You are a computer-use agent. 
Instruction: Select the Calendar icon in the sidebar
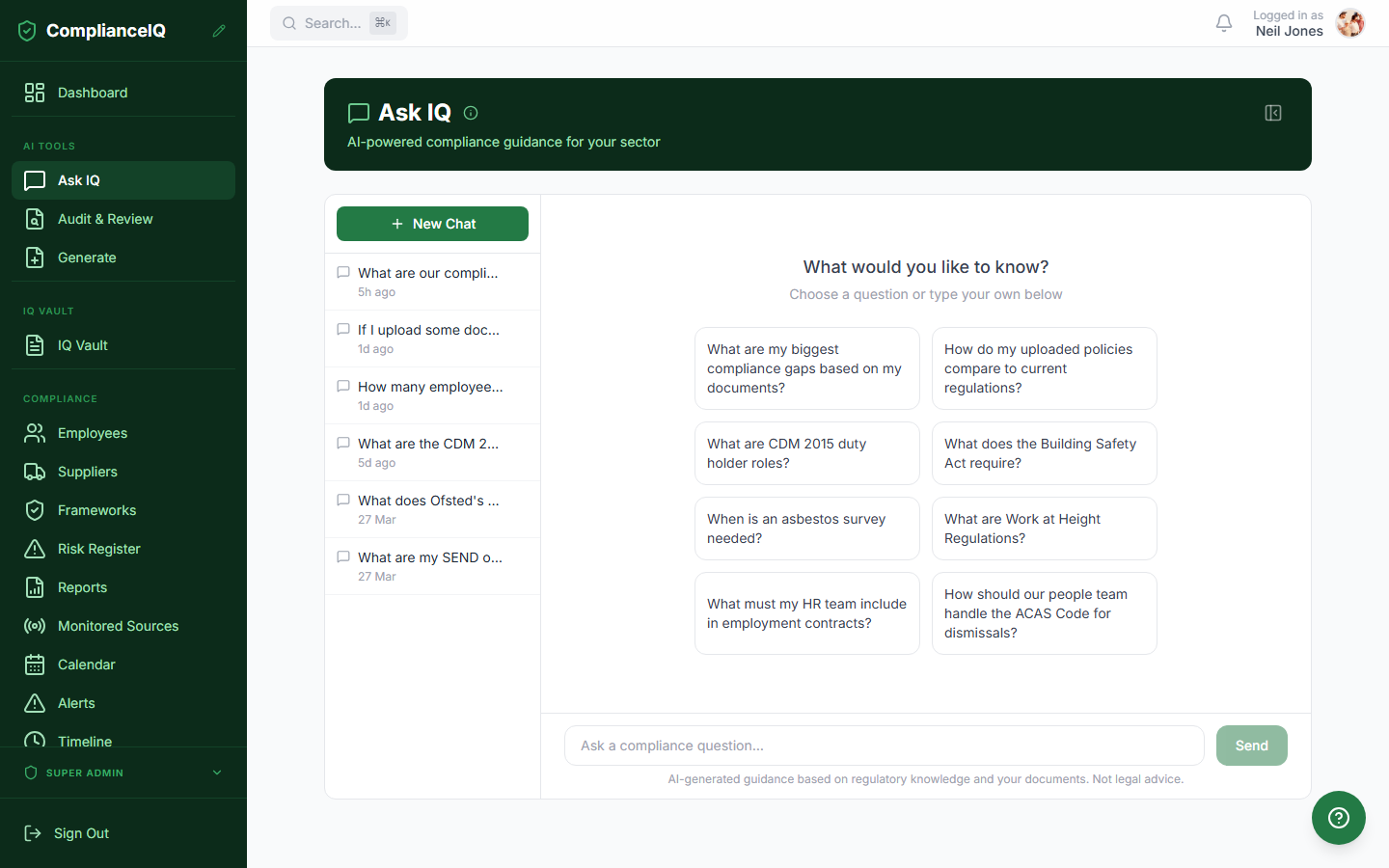coord(35,665)
